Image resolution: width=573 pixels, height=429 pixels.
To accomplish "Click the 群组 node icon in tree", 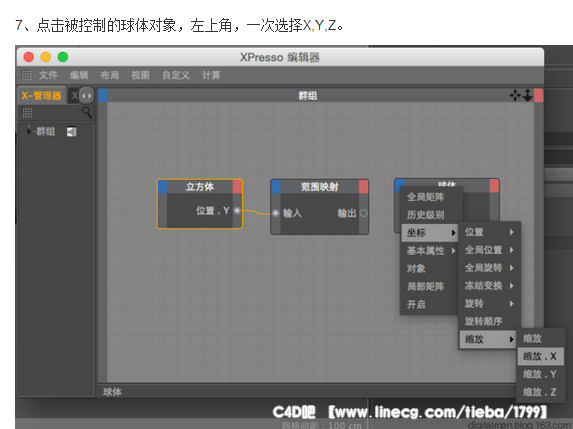I will pos(72,131).
